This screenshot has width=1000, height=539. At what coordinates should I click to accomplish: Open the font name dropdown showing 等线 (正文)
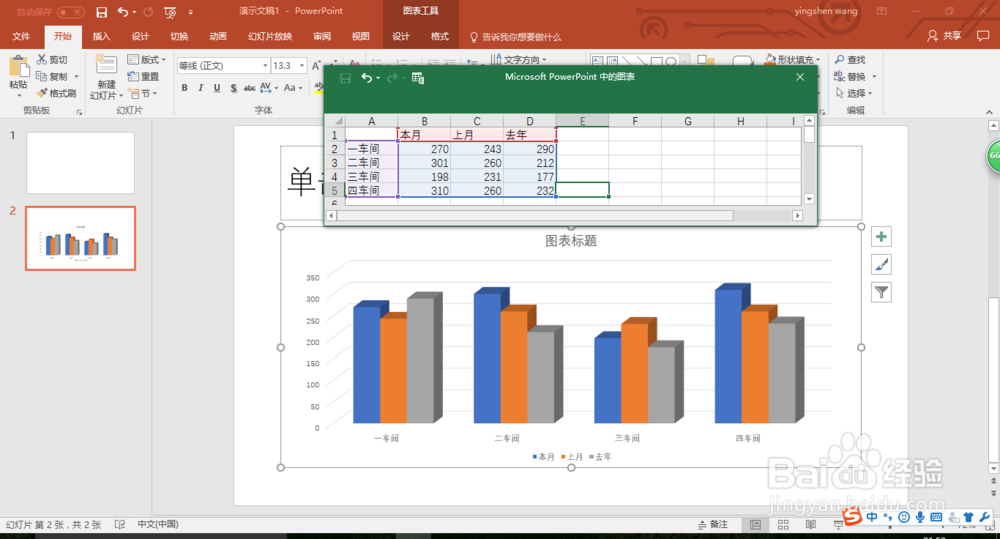click(x=265, y=66)
